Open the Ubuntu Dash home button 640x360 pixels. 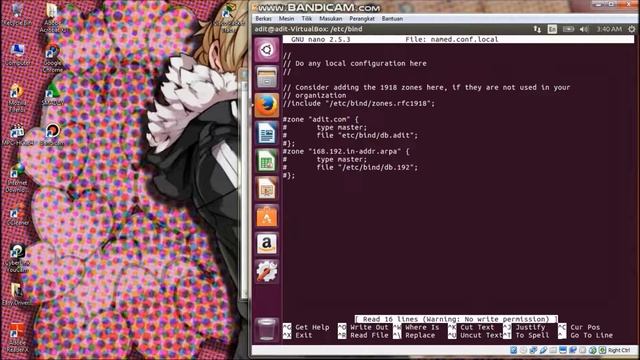point(267,50)
